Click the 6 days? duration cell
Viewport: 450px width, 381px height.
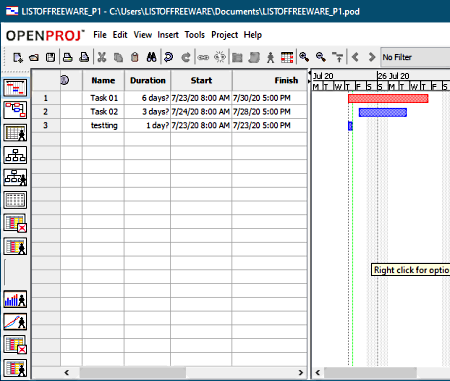148,98
